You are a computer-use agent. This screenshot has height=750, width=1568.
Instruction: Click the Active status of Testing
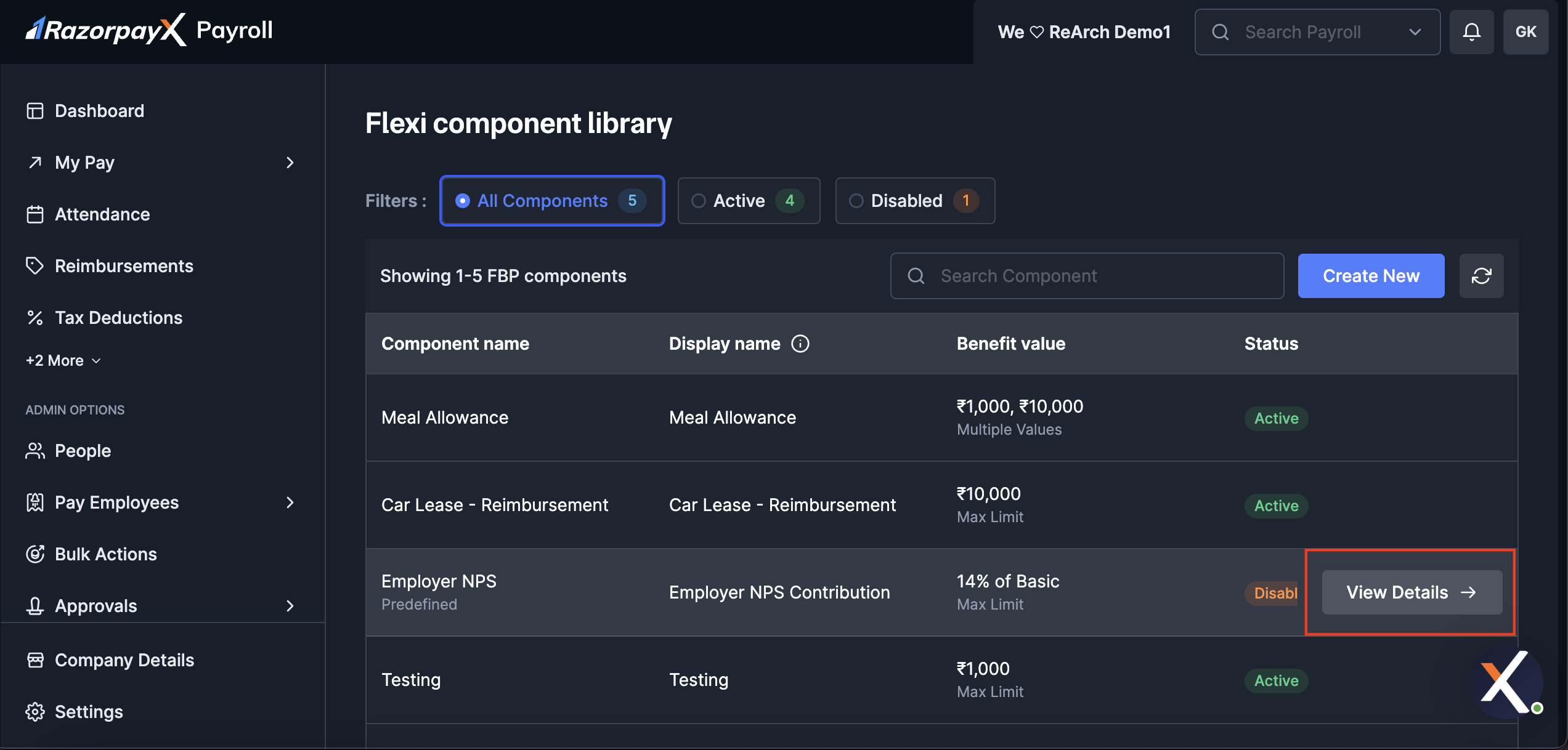point(1276,681)
